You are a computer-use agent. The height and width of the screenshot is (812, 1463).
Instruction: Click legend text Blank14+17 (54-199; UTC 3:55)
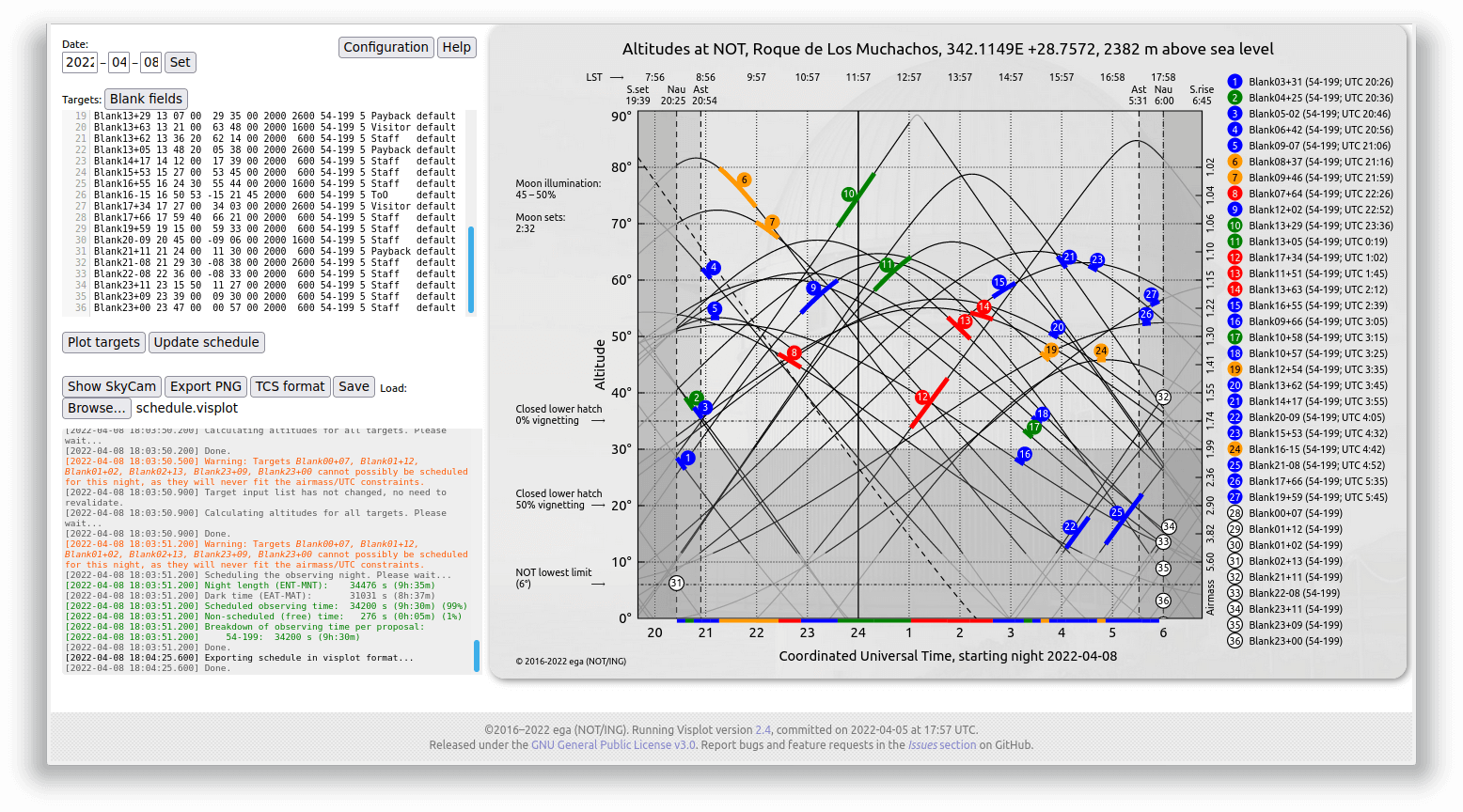(x=1318, y=401)
